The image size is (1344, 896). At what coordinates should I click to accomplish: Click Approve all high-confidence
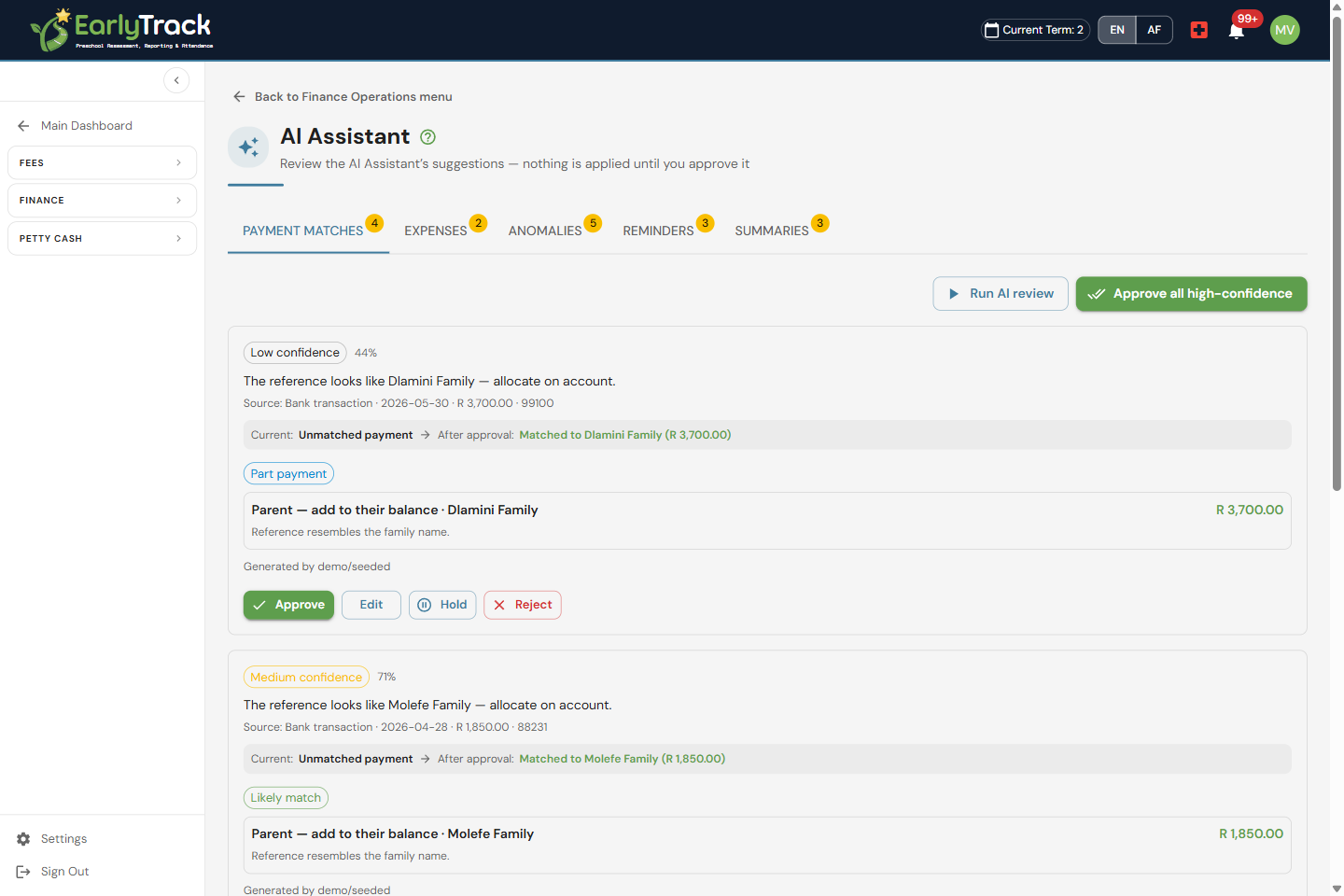pos(1191,294)
